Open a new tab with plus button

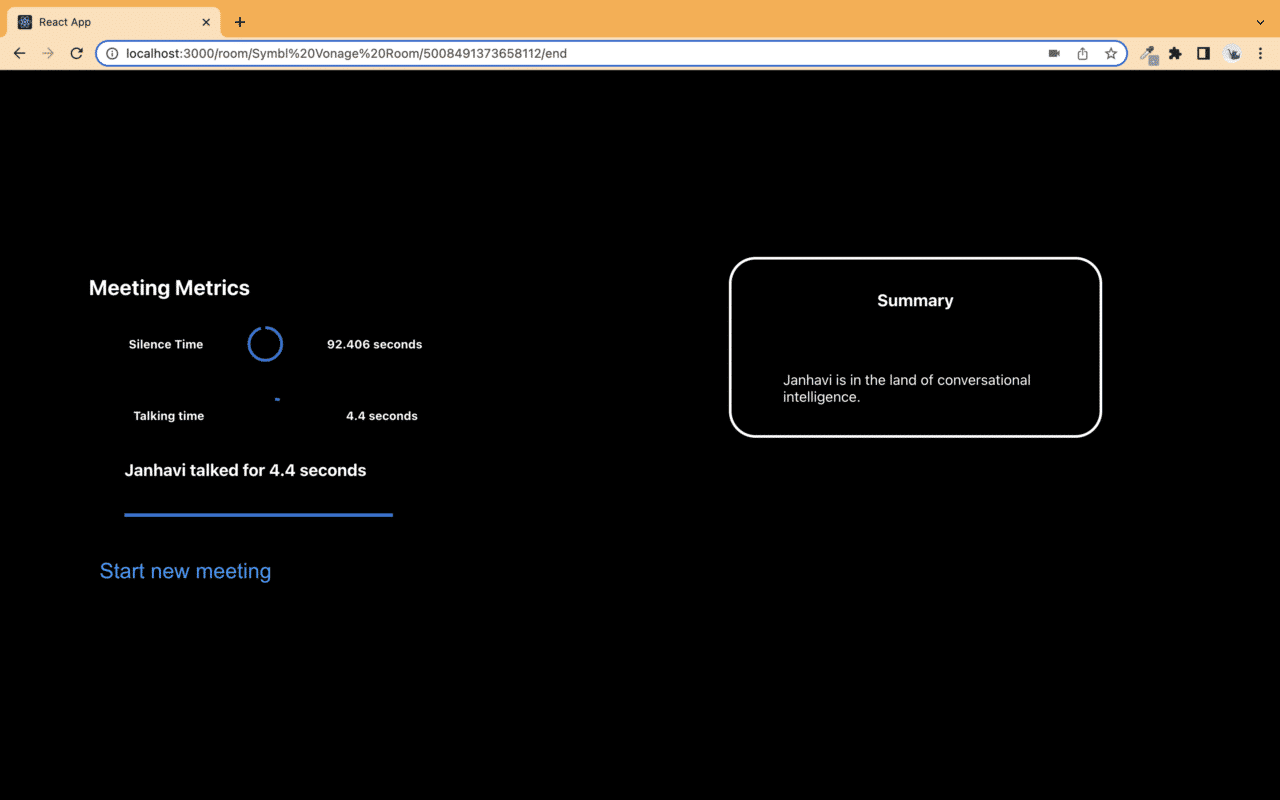tap(240, 22)
